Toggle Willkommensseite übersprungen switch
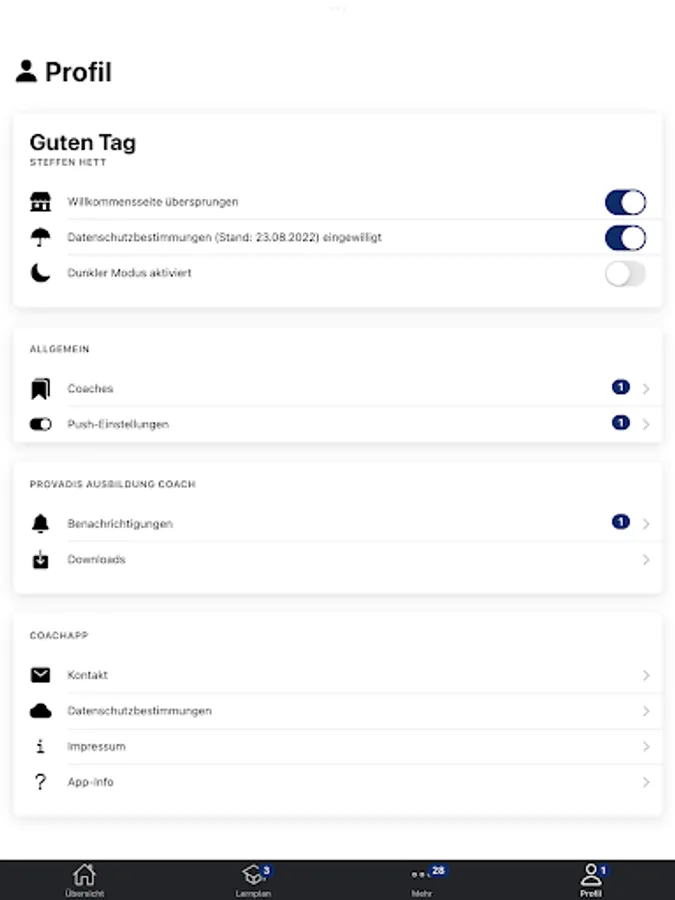Screen dimensions: 675x900 click(x=625, y=202)
